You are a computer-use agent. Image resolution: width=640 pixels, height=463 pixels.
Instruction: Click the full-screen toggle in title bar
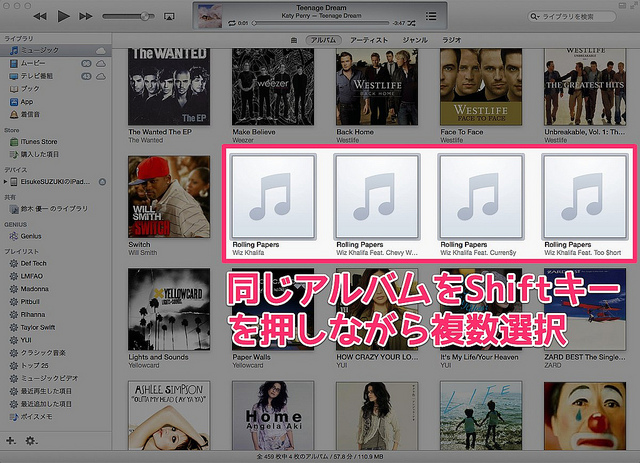634,5
